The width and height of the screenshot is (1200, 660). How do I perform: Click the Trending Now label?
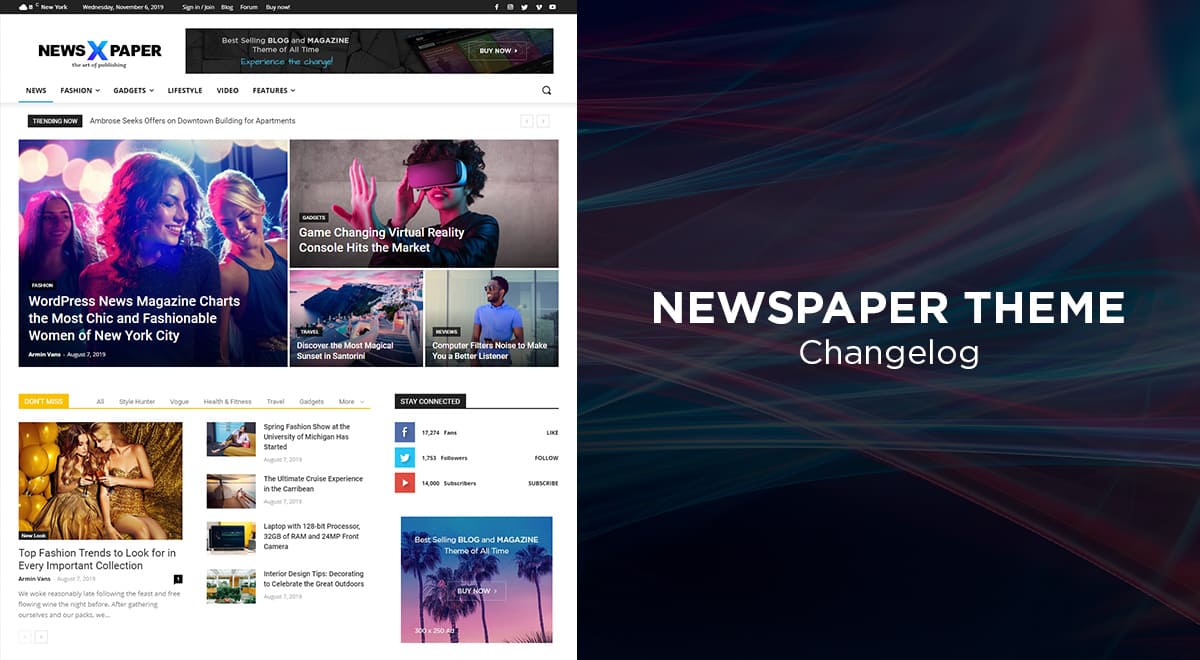[55, 121]
